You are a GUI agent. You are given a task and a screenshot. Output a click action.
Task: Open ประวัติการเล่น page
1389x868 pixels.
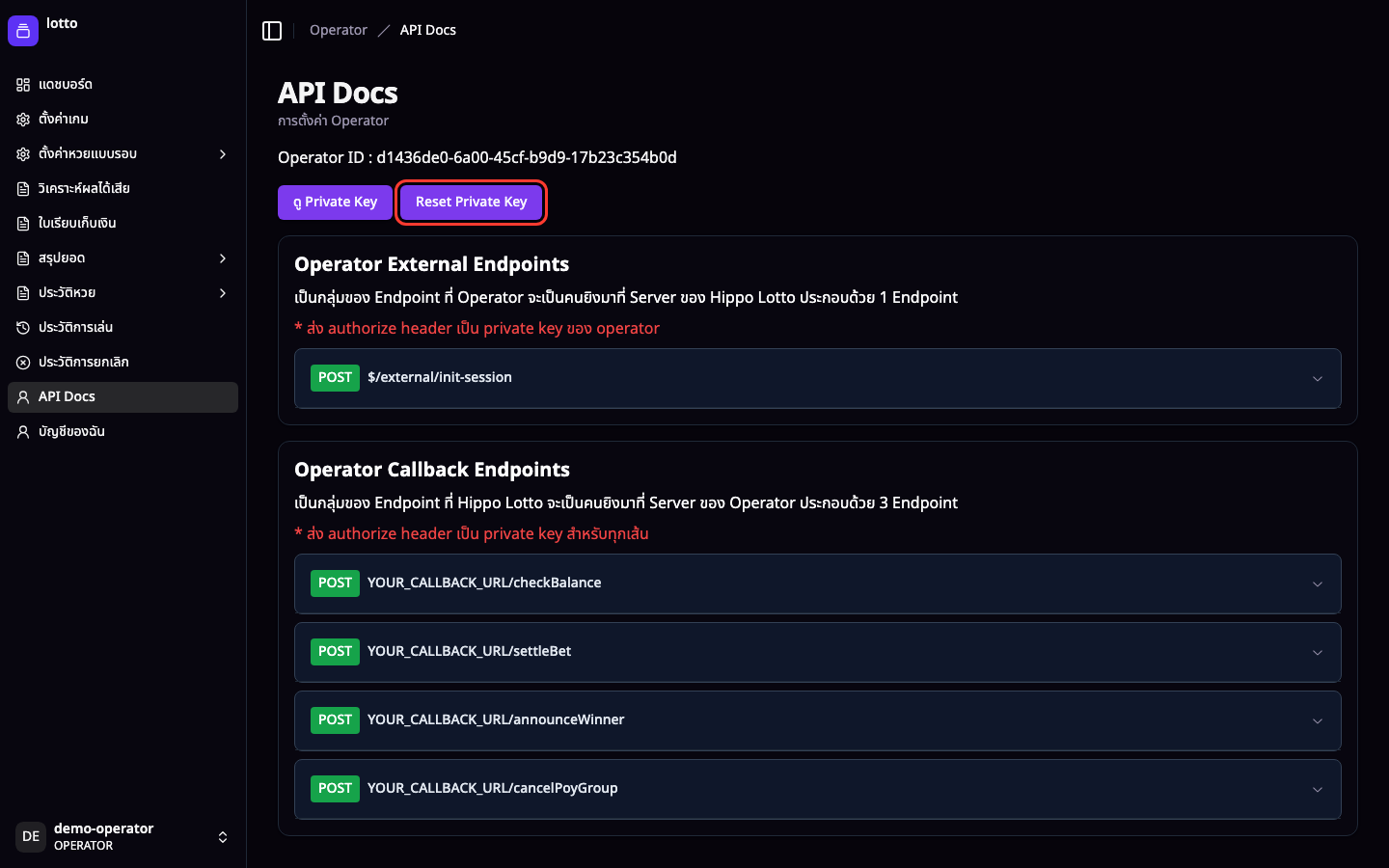click(123, 328)
